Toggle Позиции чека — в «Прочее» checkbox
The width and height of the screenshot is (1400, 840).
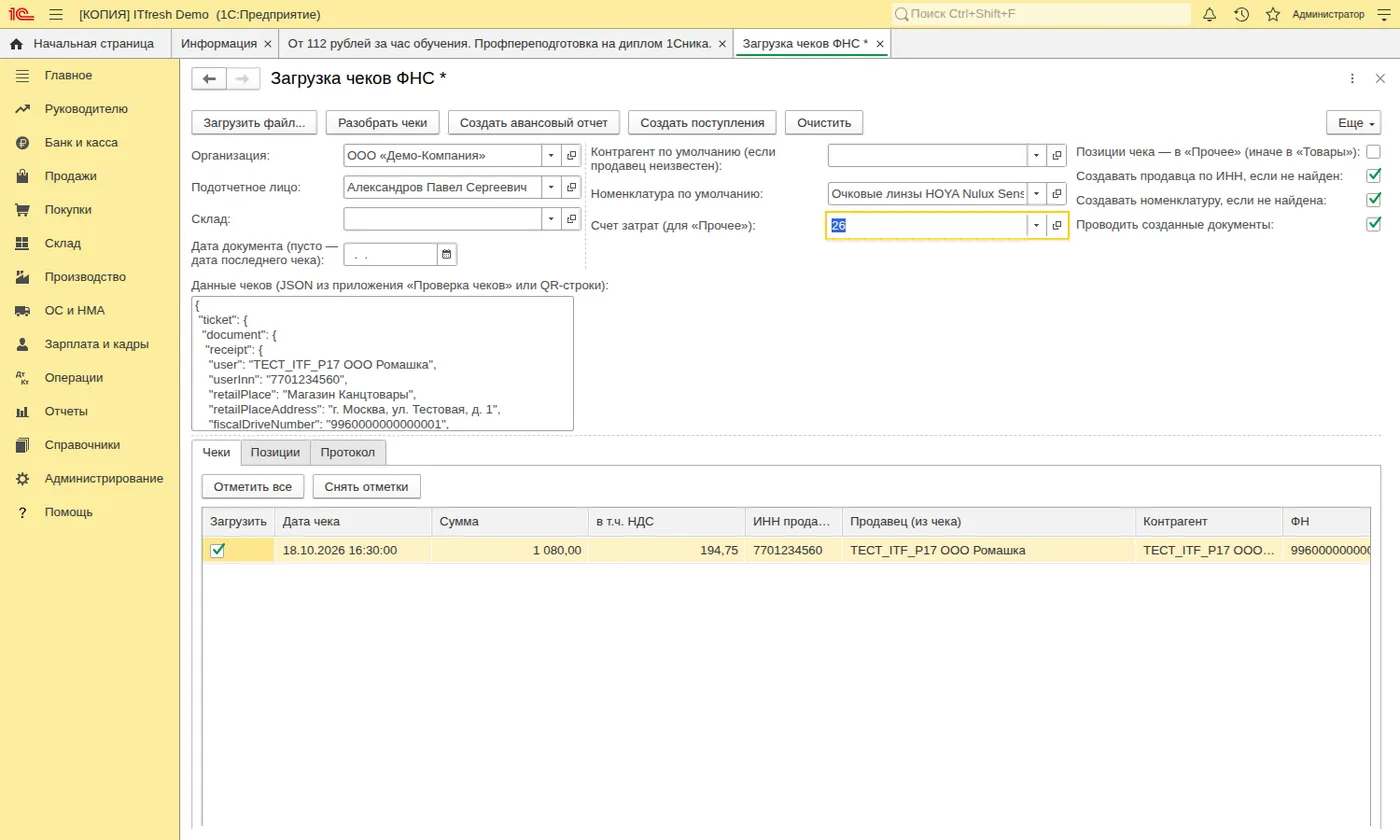click(x=1374, y=152)
